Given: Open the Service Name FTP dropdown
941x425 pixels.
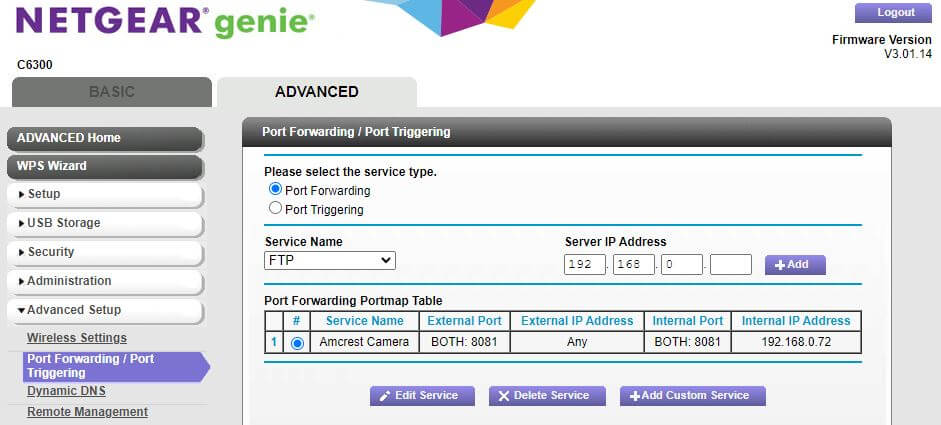Looking at the screenshot, I should coord(330,261).
